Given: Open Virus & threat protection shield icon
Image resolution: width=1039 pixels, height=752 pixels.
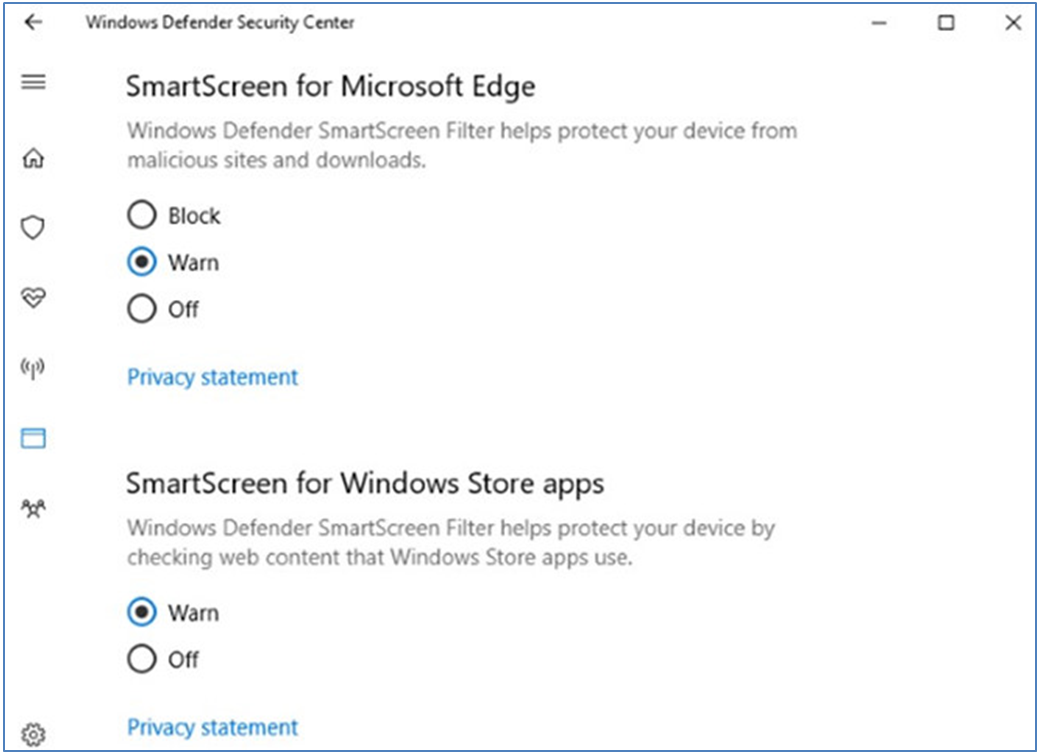Looking at the screenshot, I should pyautogui.click(x=32, y=227).
